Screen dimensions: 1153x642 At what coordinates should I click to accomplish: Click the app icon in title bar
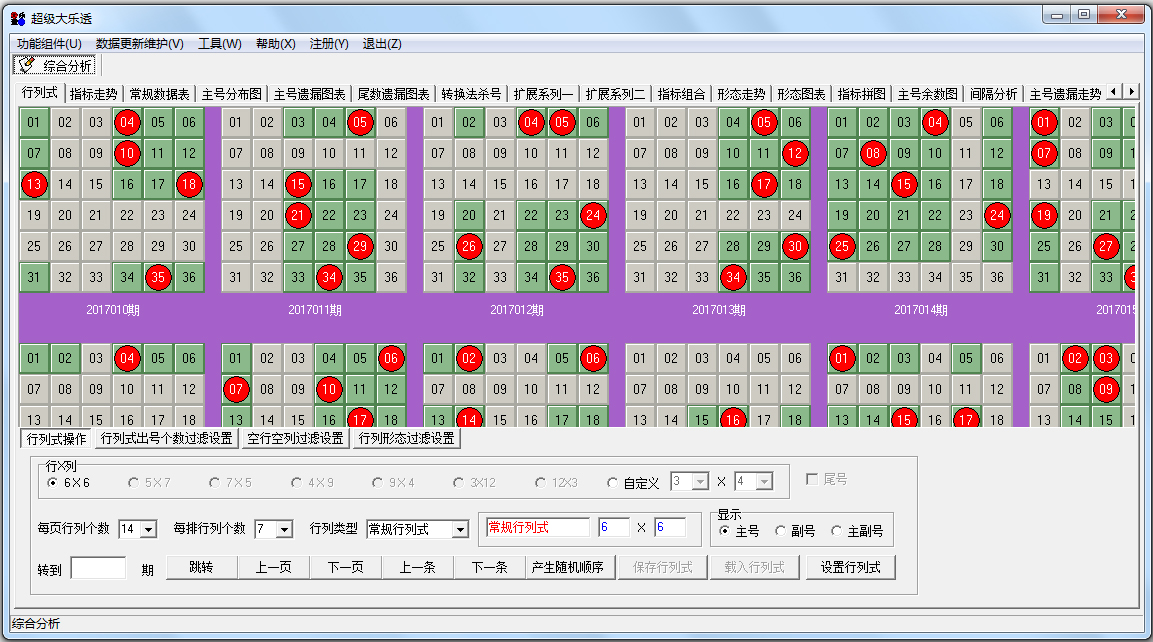[18, 18]
